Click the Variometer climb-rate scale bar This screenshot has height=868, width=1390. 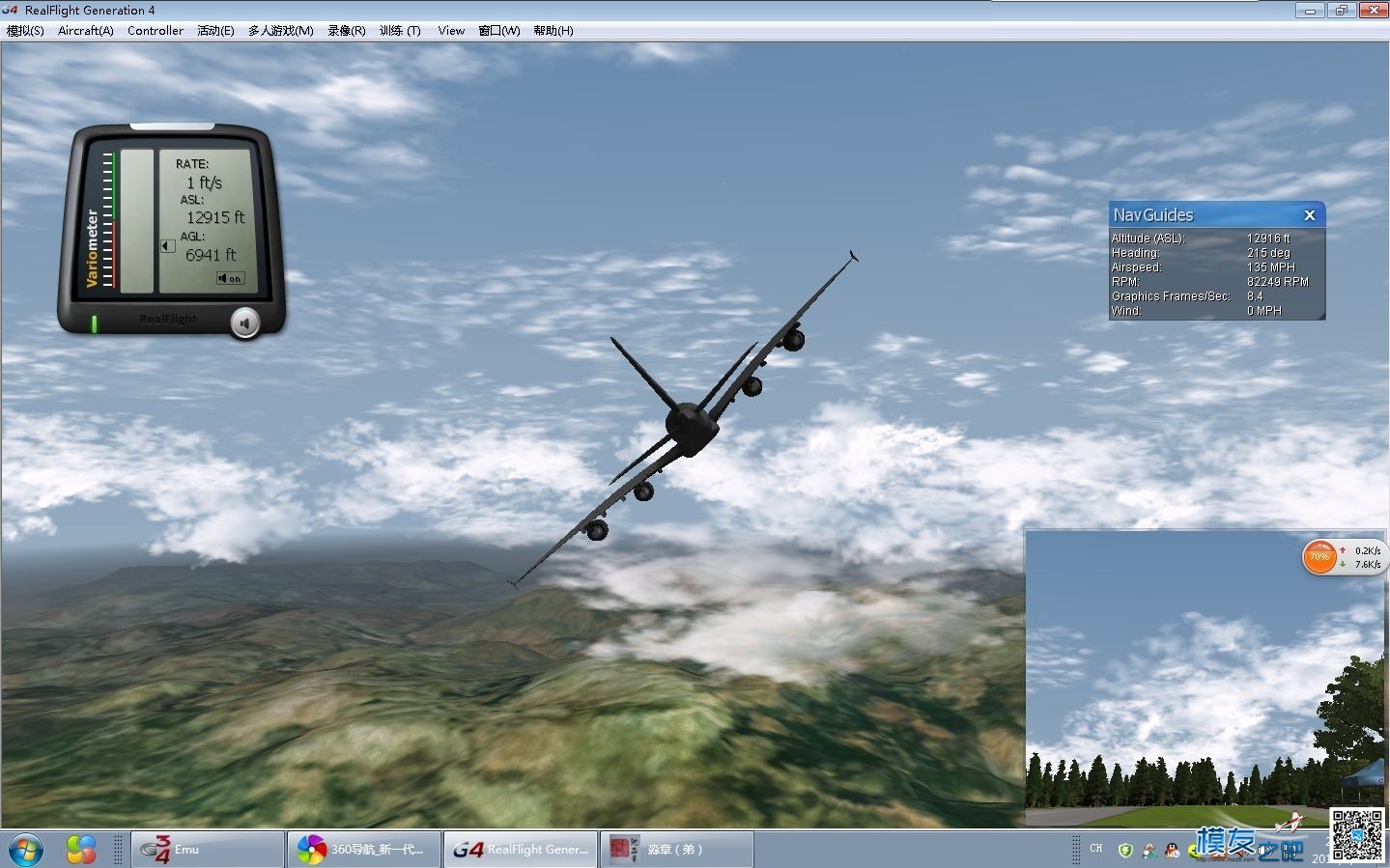click(x=109, y=219)
